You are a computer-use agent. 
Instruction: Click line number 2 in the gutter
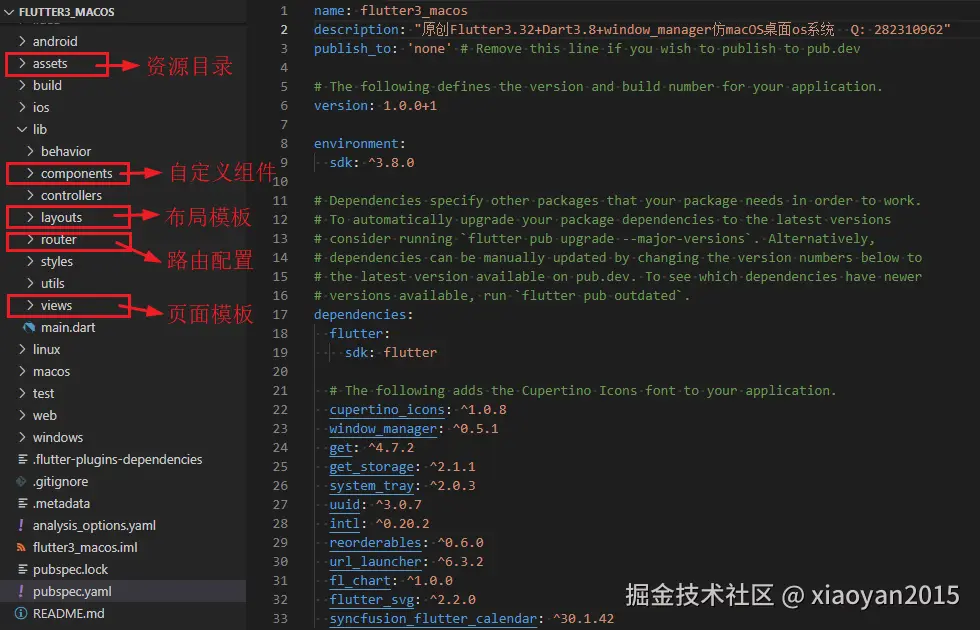pyautogui.click(x=284, y=29)
